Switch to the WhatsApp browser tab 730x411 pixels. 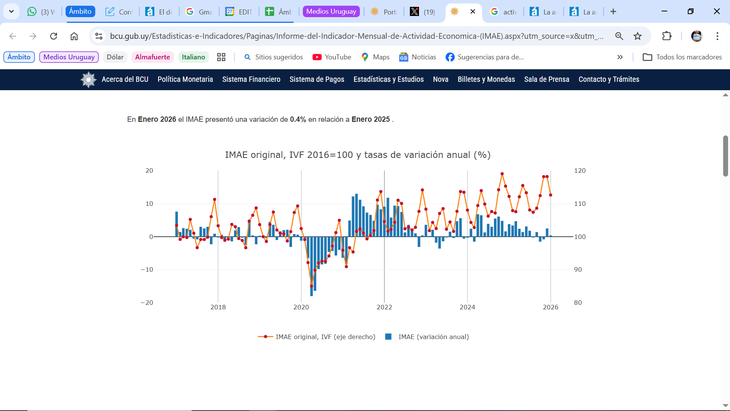tap(40, 12)
